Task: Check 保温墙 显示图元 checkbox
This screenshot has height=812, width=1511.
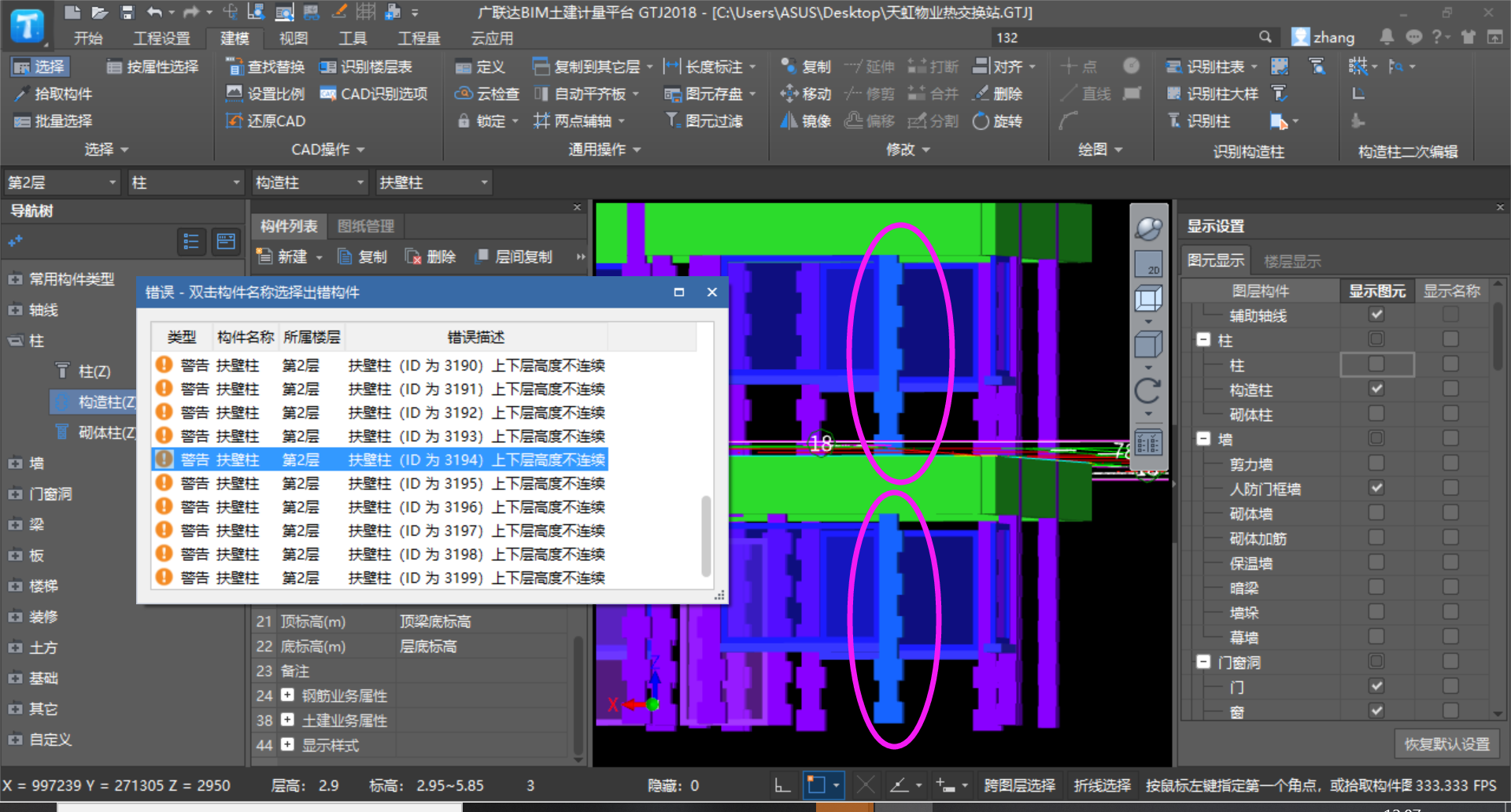Action: coord(1376,563)
